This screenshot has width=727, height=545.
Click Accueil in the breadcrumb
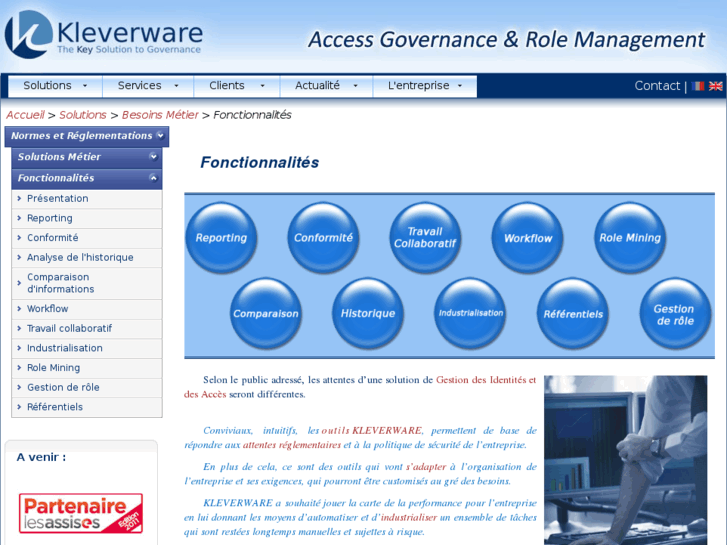pyautogui.click(x=25, y=115)
